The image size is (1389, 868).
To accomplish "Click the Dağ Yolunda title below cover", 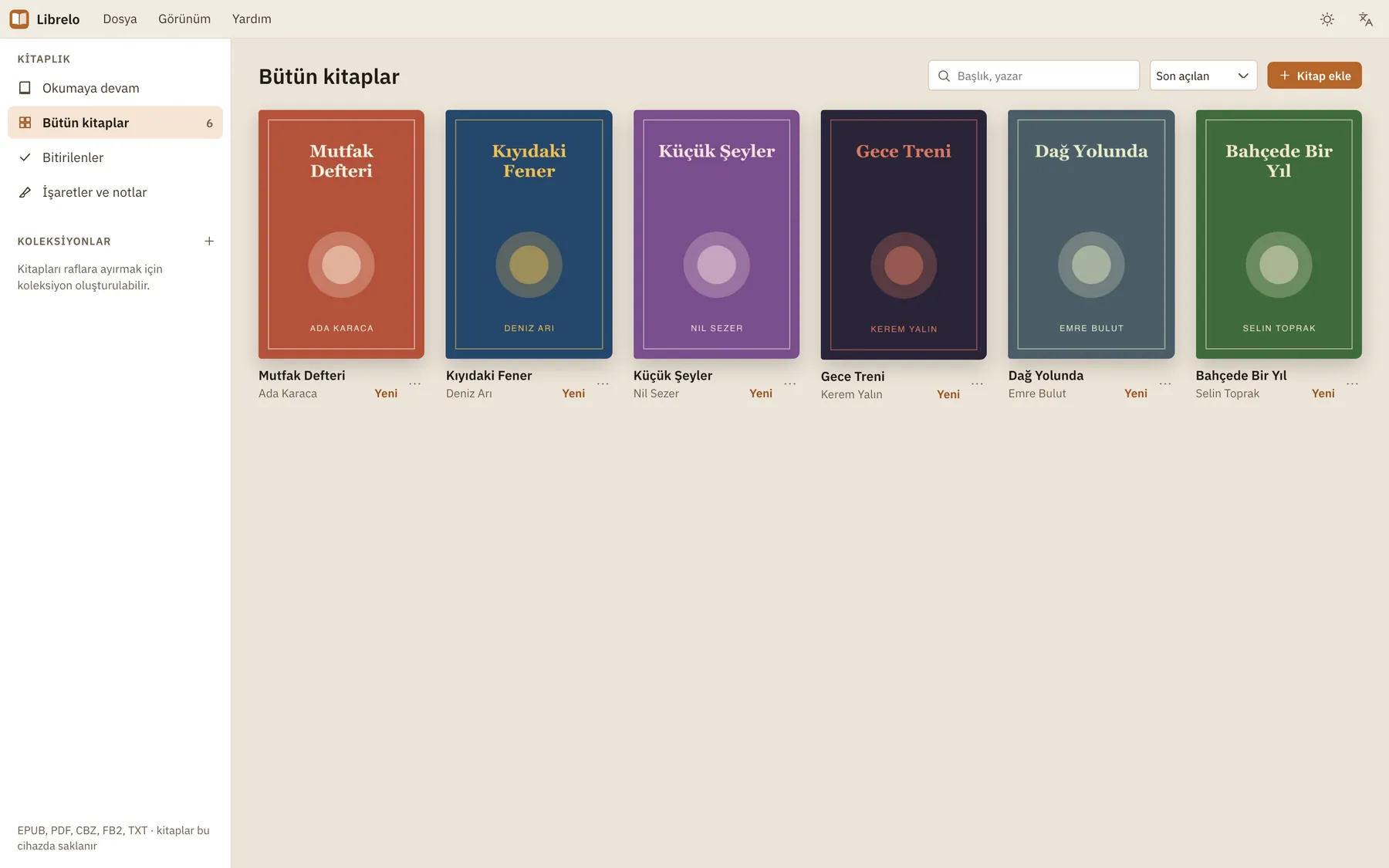I will pyautogui.click(x=1046, y=376).
